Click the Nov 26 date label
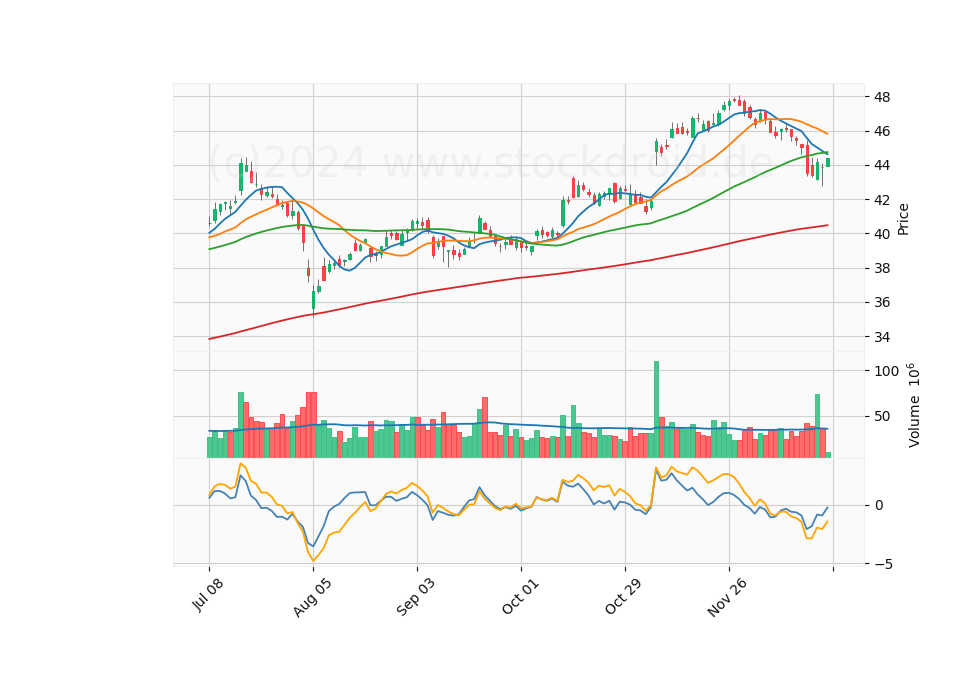 pyautogui.click(x=727, y=597)
